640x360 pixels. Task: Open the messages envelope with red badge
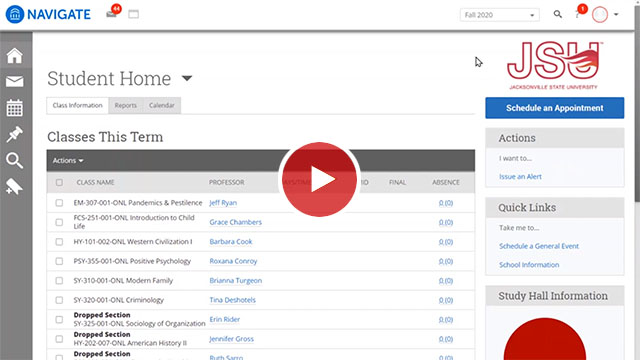(111, 14)
